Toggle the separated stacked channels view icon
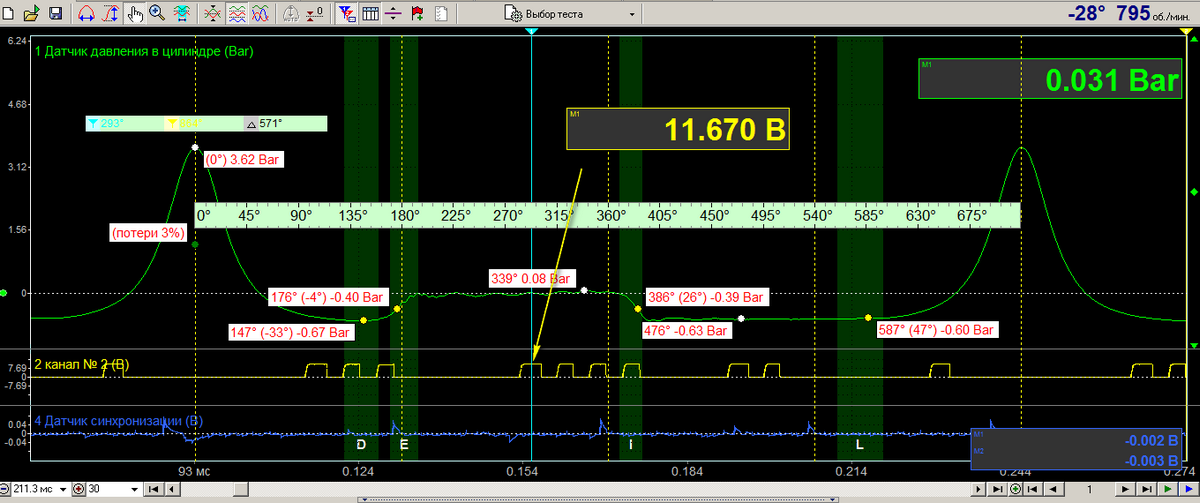The height and width of the screenshot is (503, 1200). pyautogui.click(x=237, y=14)
